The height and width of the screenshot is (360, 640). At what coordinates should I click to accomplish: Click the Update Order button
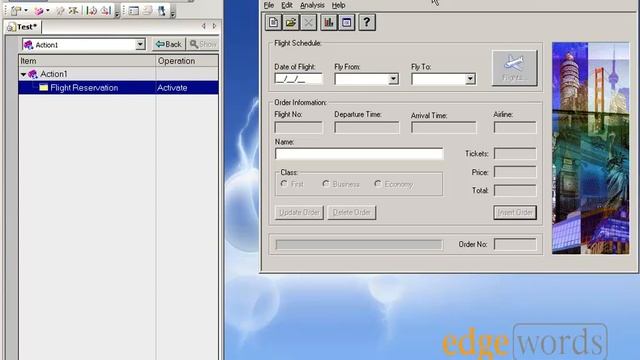[299, 212]
